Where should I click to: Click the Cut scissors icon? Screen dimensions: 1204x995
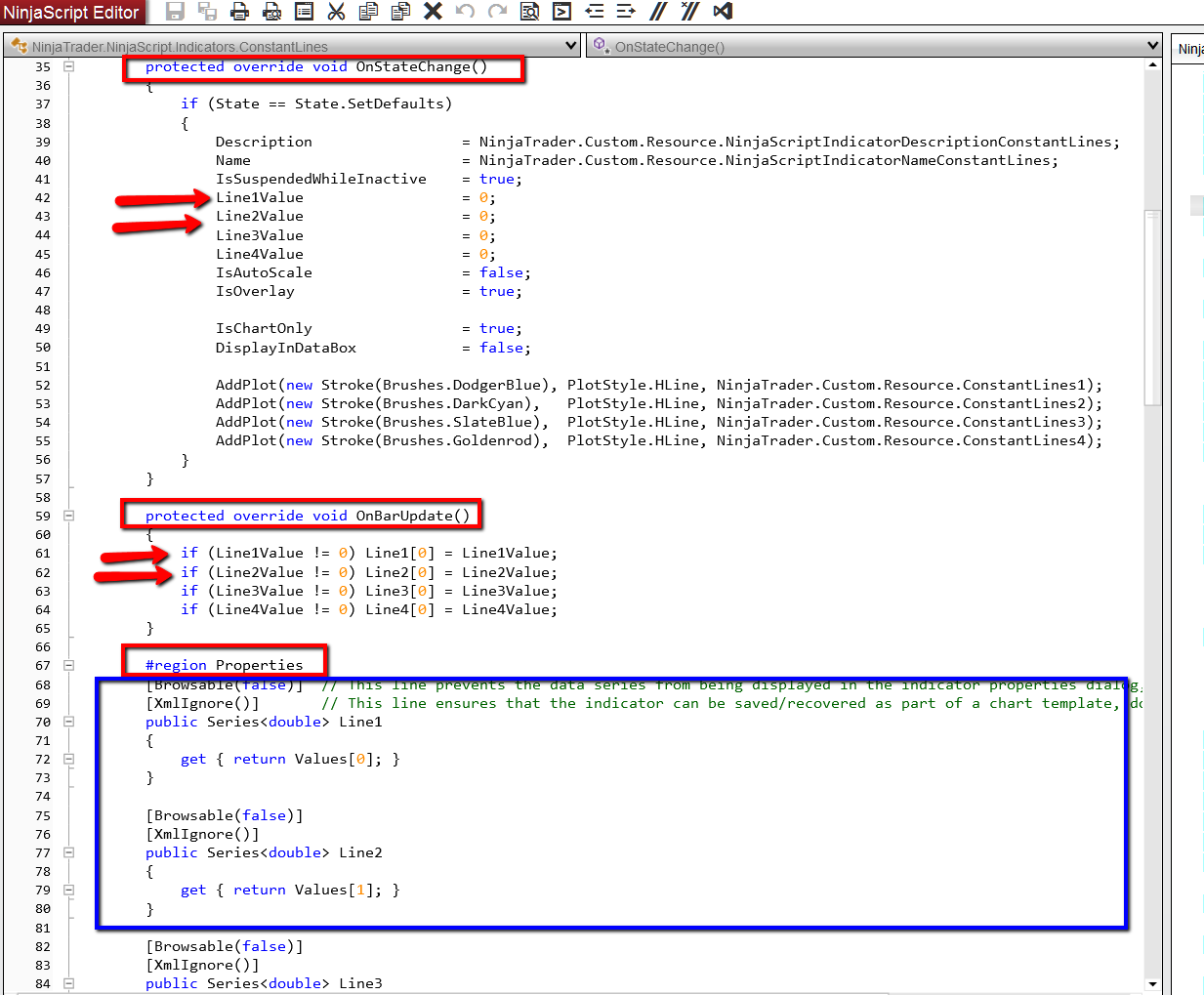click(336, 11)
